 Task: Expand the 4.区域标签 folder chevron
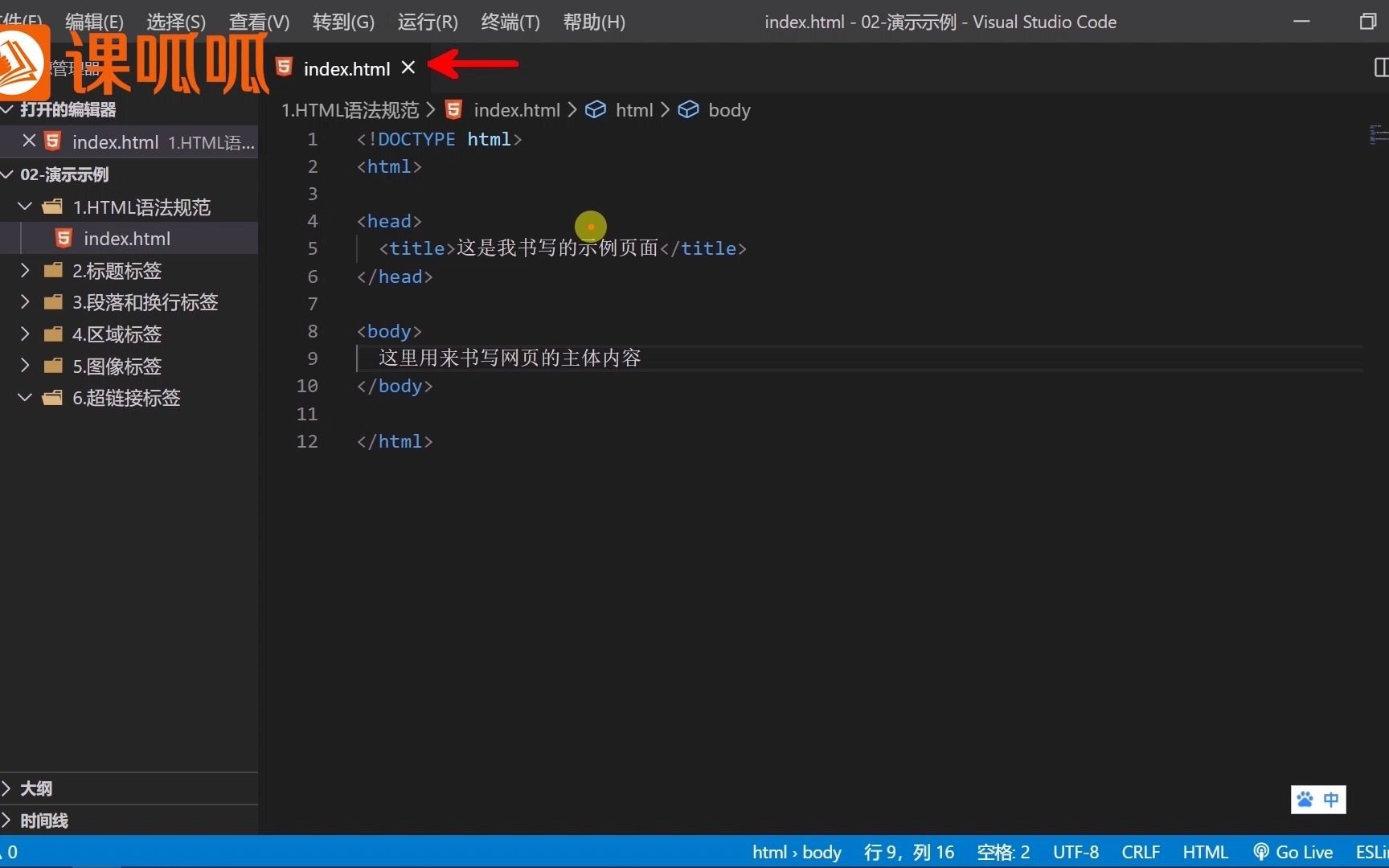click(25, 334)
